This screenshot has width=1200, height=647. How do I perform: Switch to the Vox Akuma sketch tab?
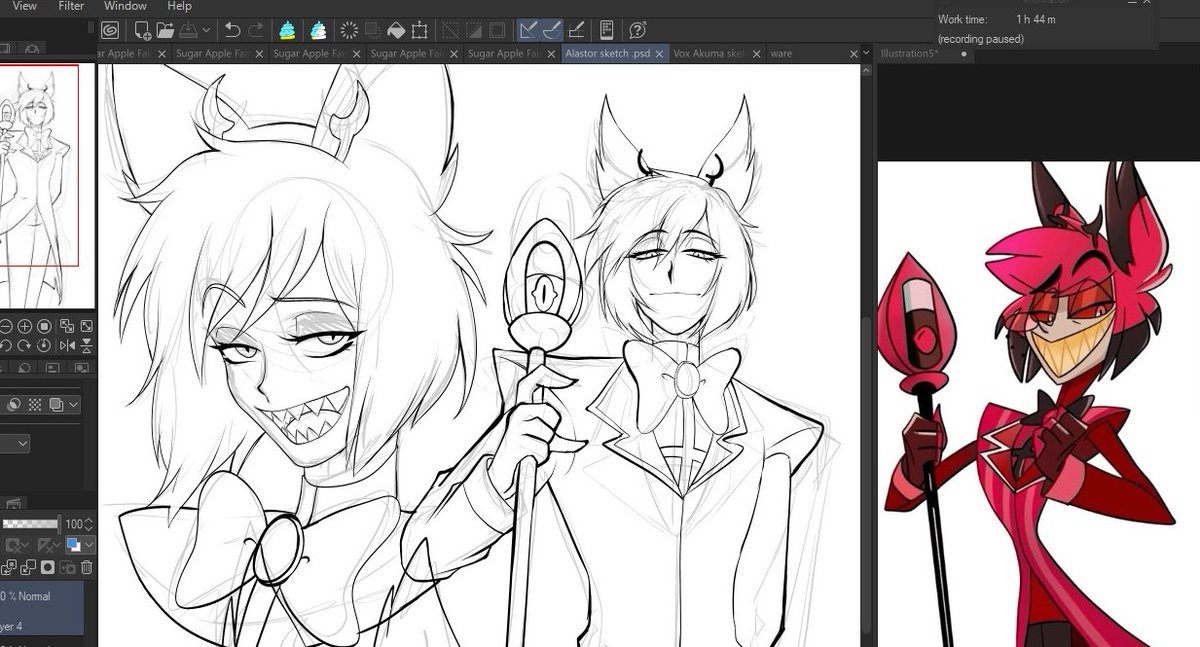tap(710, 53)
